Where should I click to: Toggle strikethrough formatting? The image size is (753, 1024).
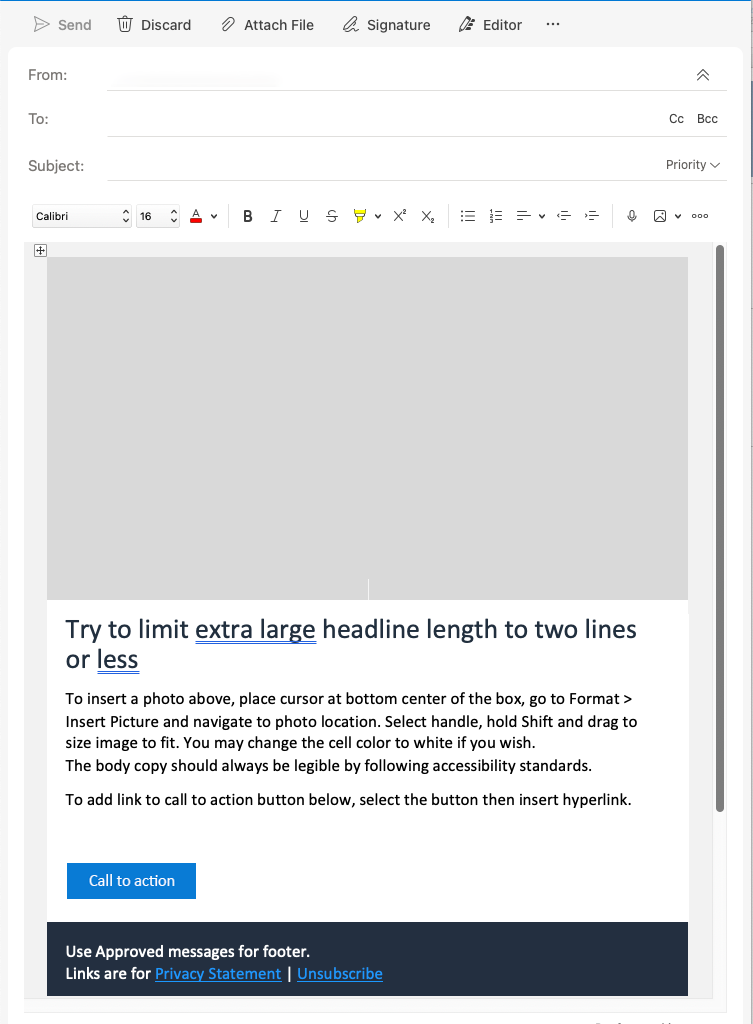tap(332, 216)
